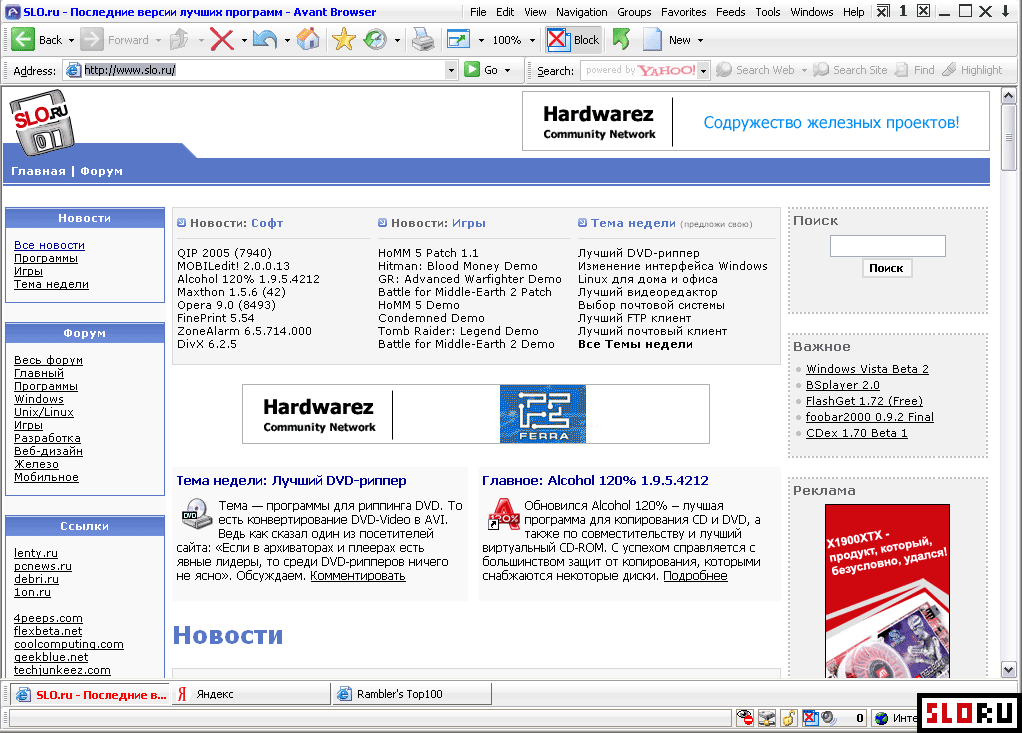Click the blocked popup status bar icon
This screenshot has width=1022, height=733.
(810, 718)
